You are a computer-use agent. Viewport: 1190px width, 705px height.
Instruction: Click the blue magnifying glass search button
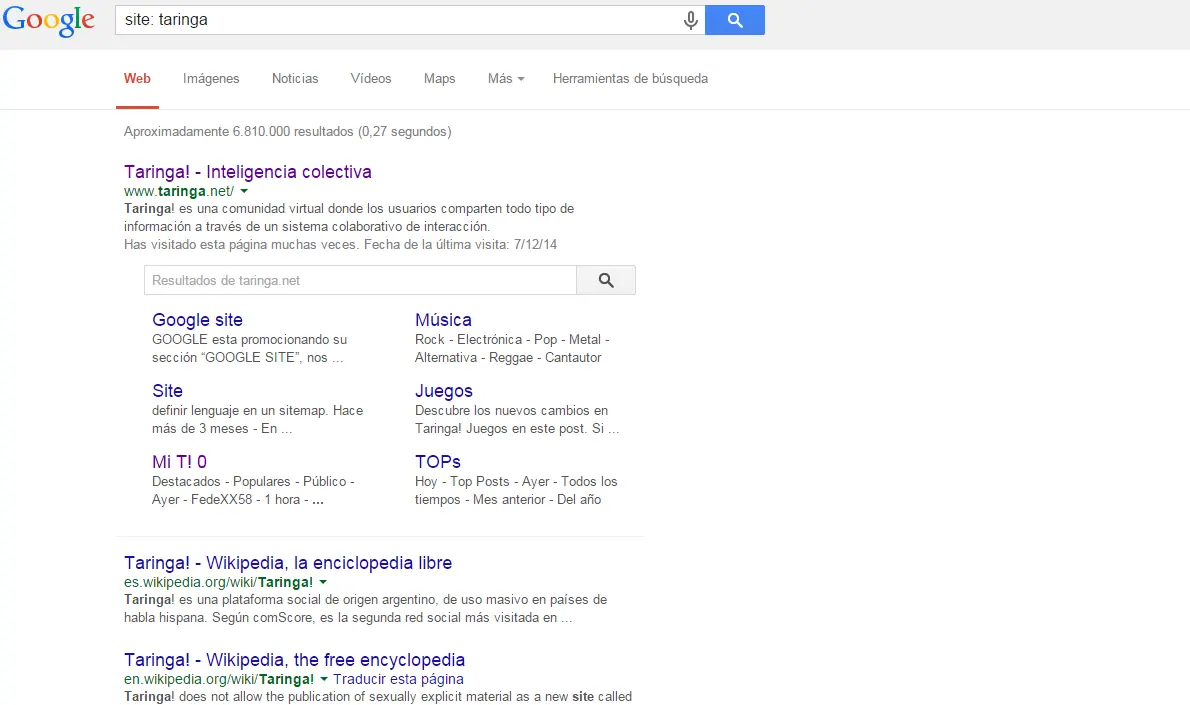point(734,19)
